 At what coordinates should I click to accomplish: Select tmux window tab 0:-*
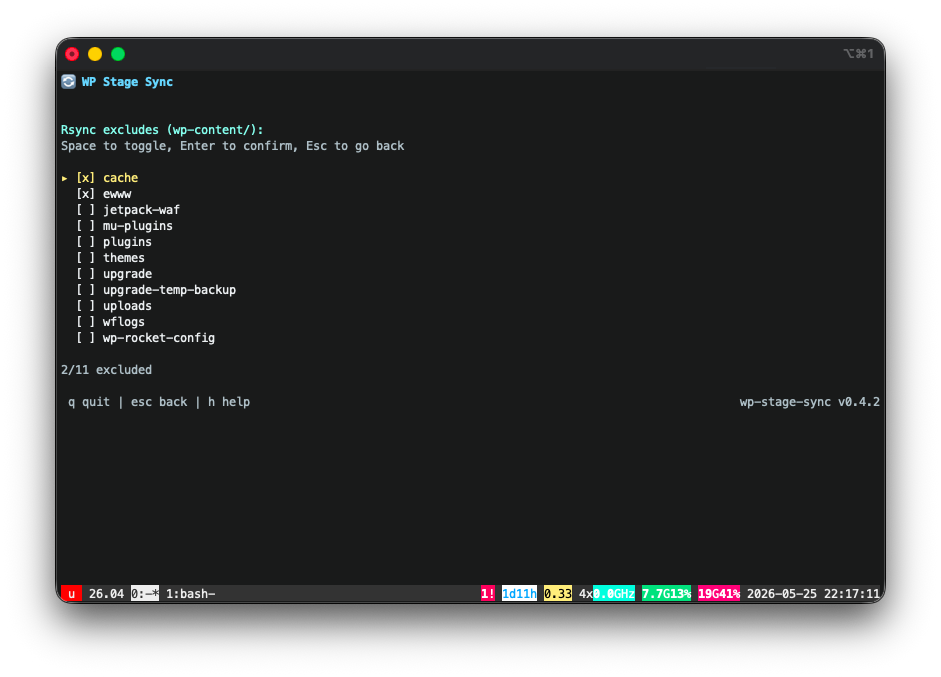tap(145, 594)
